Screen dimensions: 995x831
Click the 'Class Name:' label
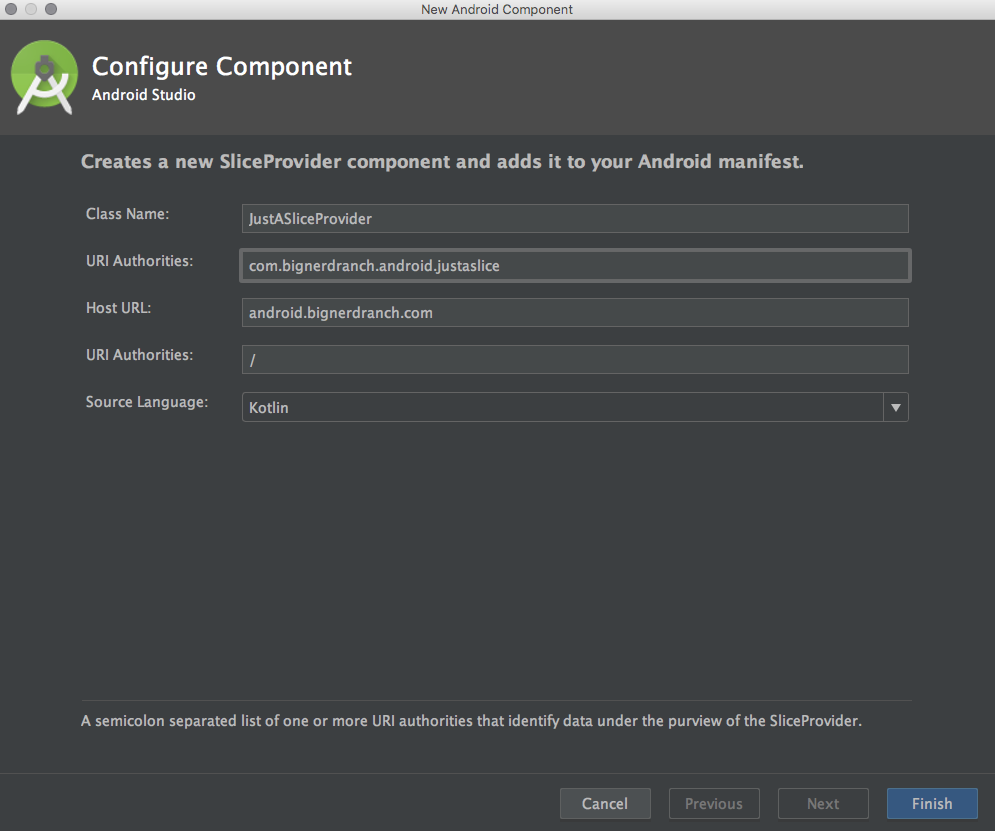(128, 214)
